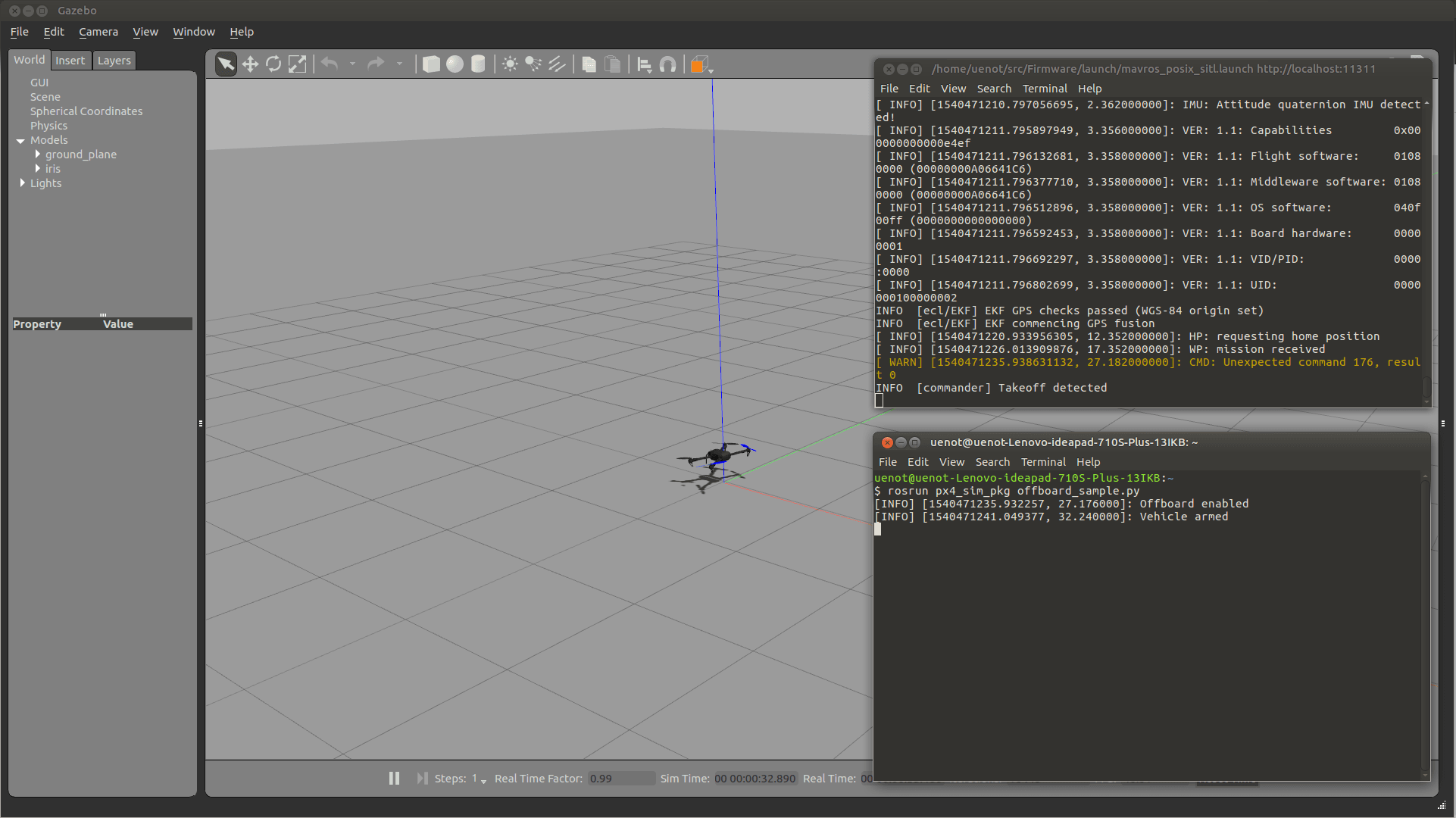Insert a box shape
This screenshot has width=1456, height=818.
tap(431, 64)
